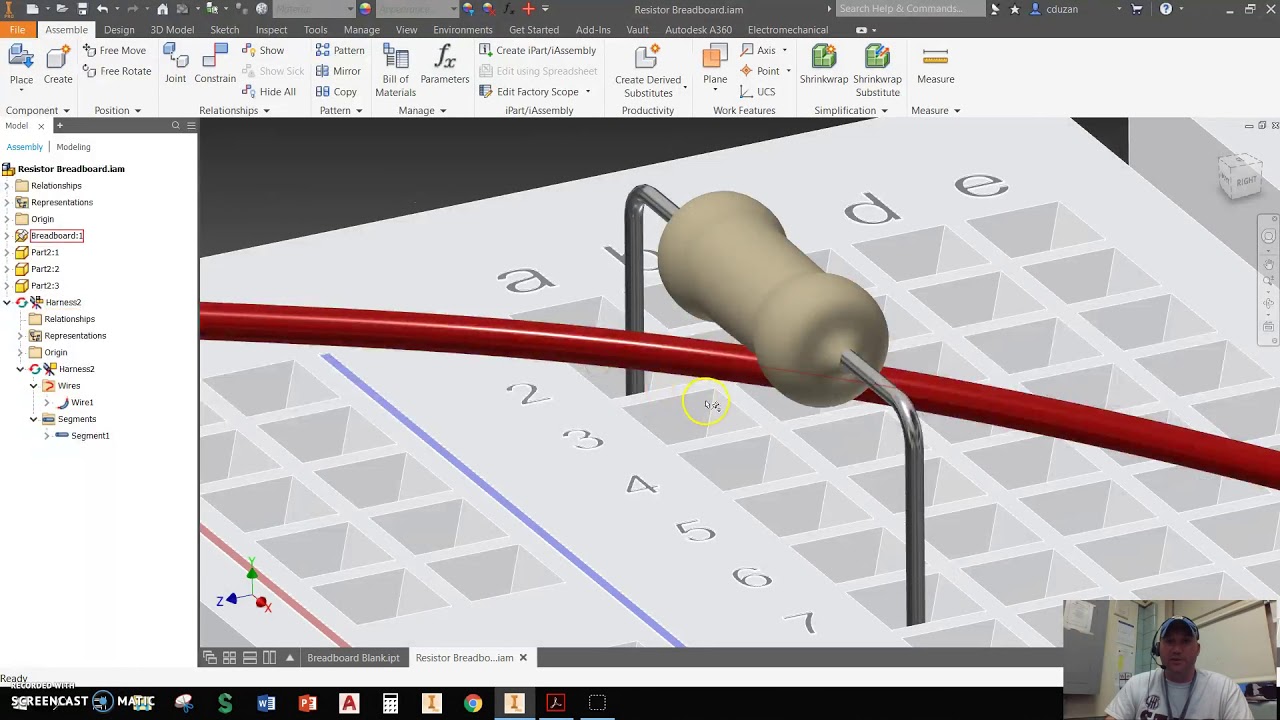Open the File menu
This screenshot has width=1280, height=720.
[17, 30]
